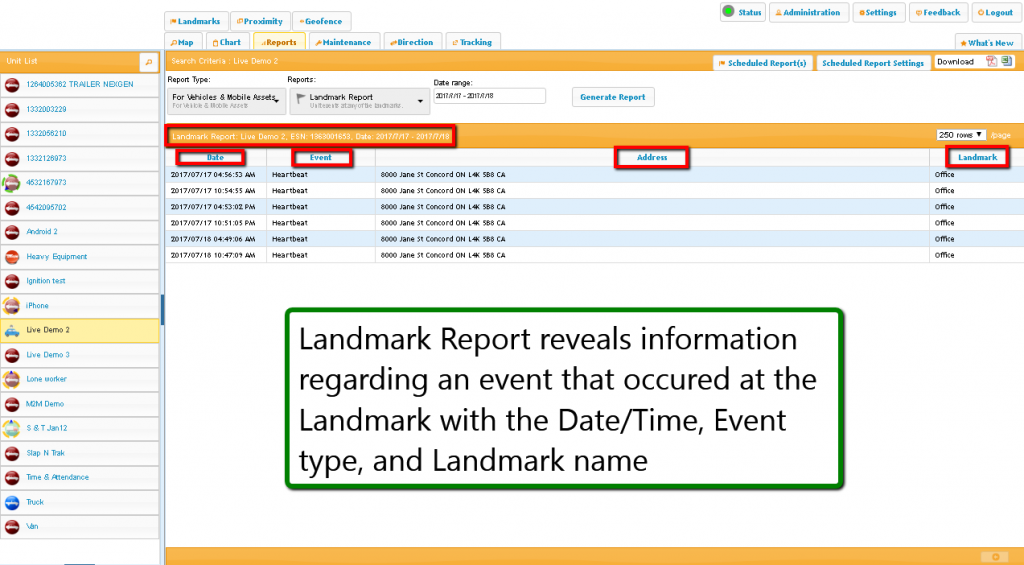Switch to the Chart tab

click(x=227, y=42)
